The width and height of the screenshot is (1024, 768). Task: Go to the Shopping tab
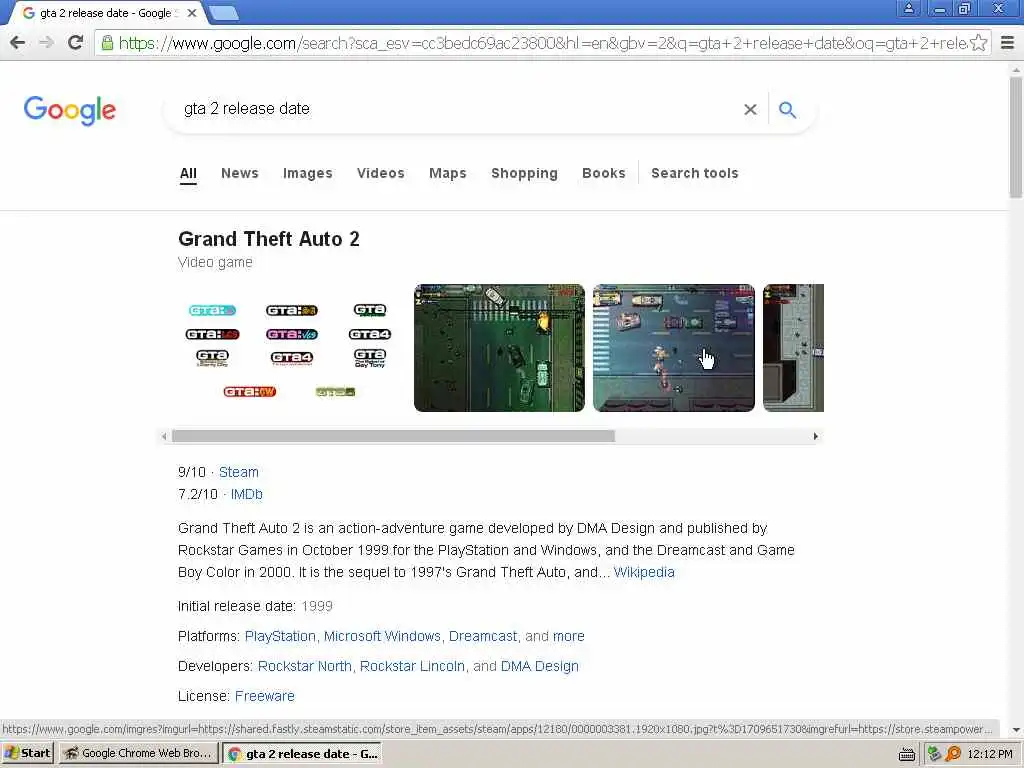pos(524,174)
